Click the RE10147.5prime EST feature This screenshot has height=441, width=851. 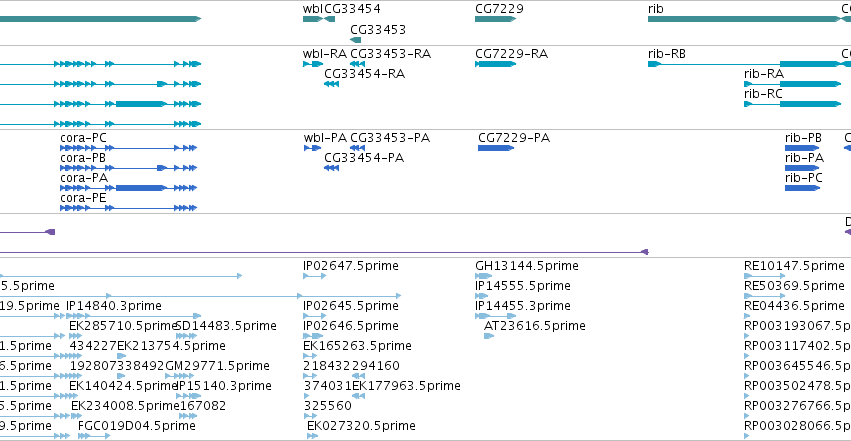(x=764, y=276)
